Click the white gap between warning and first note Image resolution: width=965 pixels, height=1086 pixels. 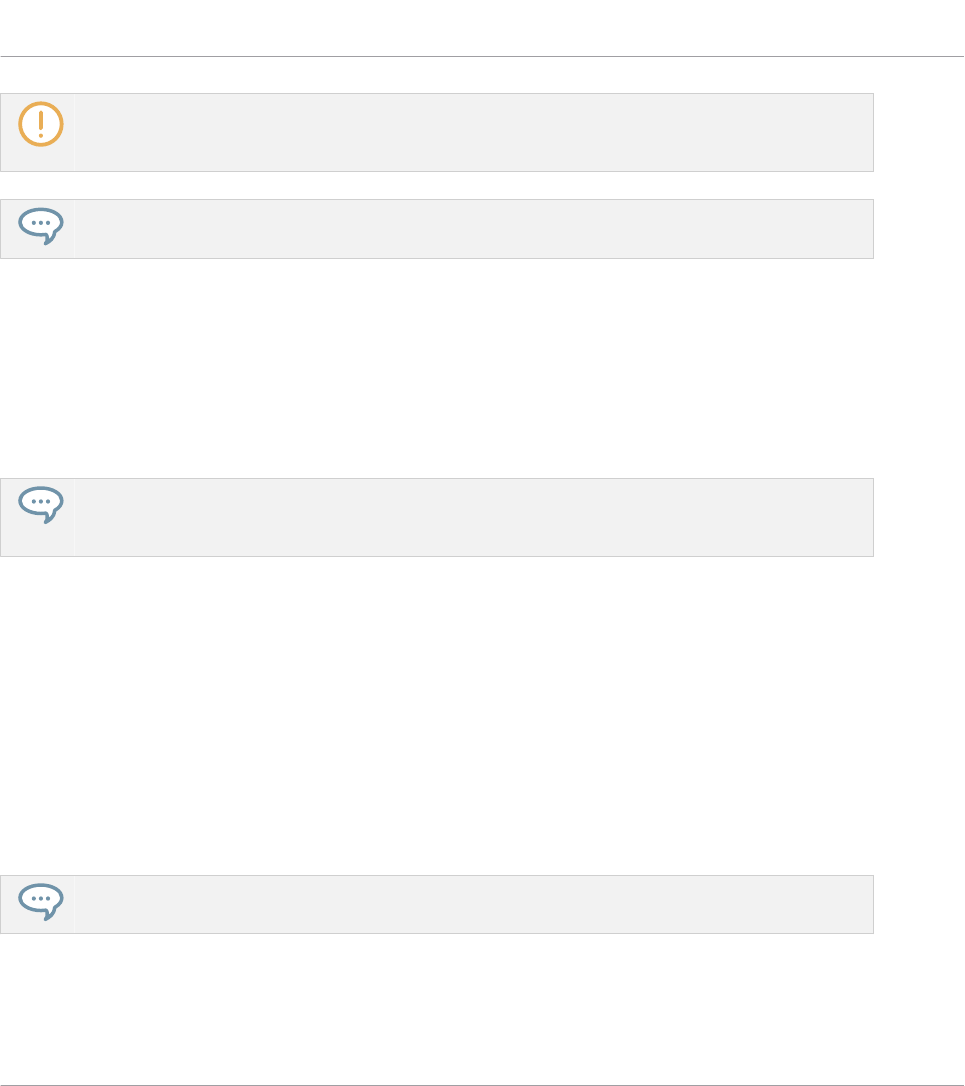436,186
